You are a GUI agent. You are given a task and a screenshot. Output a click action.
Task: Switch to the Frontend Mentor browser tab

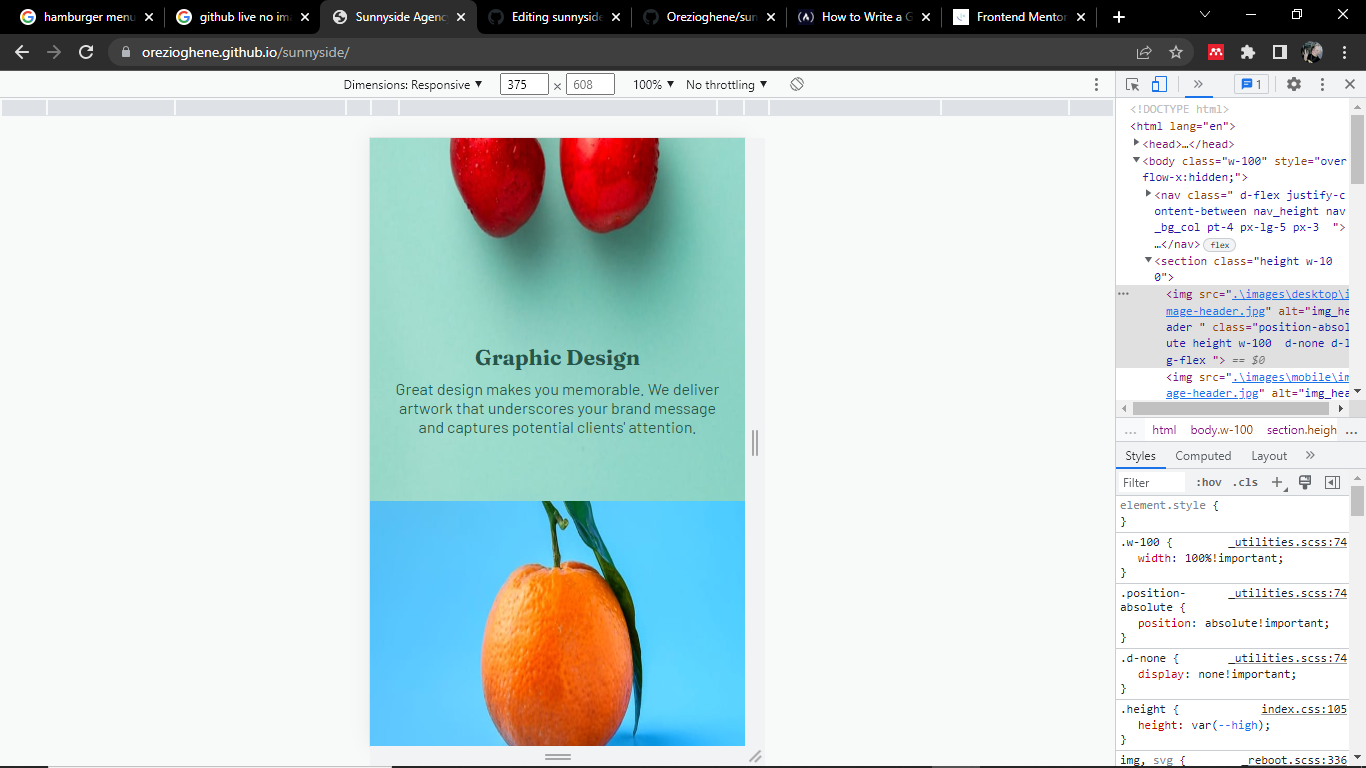[x=1018, y=16]
